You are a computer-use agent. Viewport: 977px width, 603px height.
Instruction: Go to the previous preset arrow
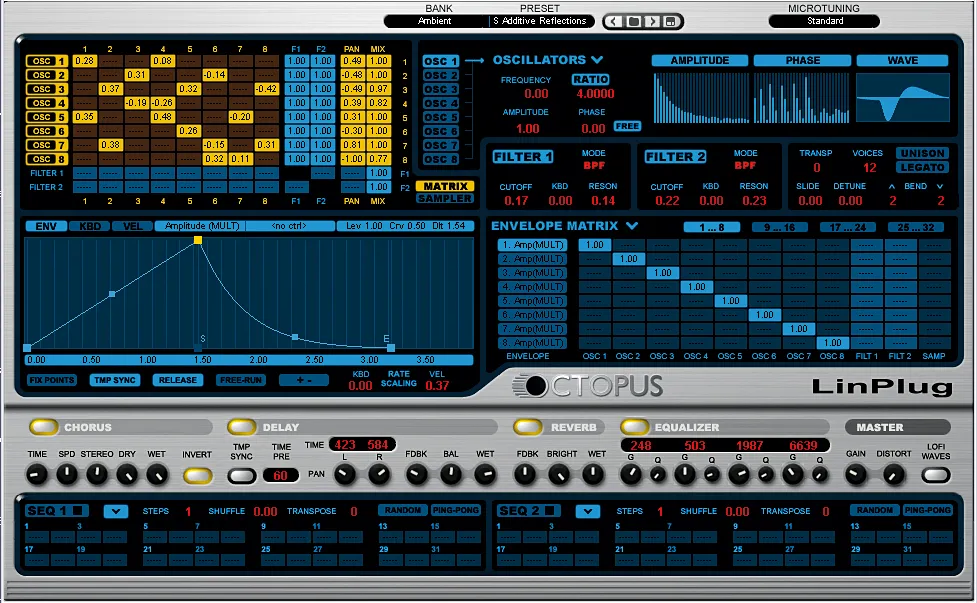pos(614,22)
